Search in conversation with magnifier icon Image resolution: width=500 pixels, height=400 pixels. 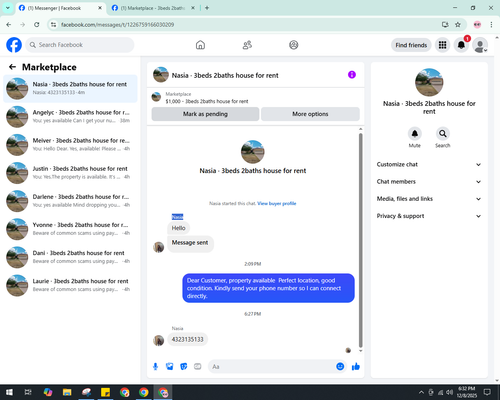443,134
